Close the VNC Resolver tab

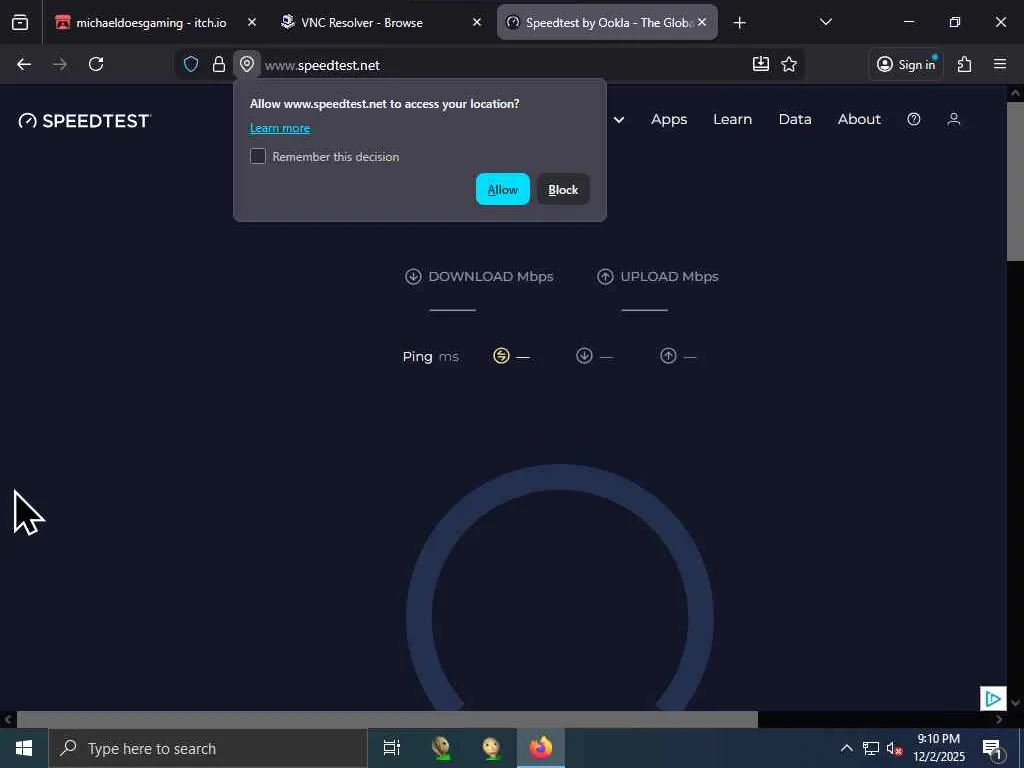[x=477, y=23]
